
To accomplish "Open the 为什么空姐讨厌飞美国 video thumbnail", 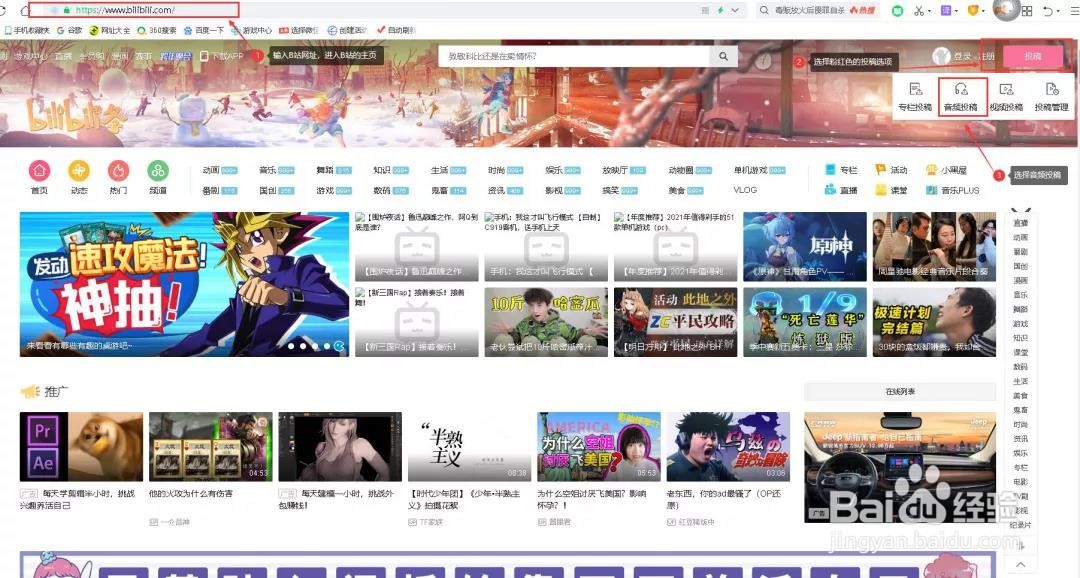I will [x=599, y=446].
